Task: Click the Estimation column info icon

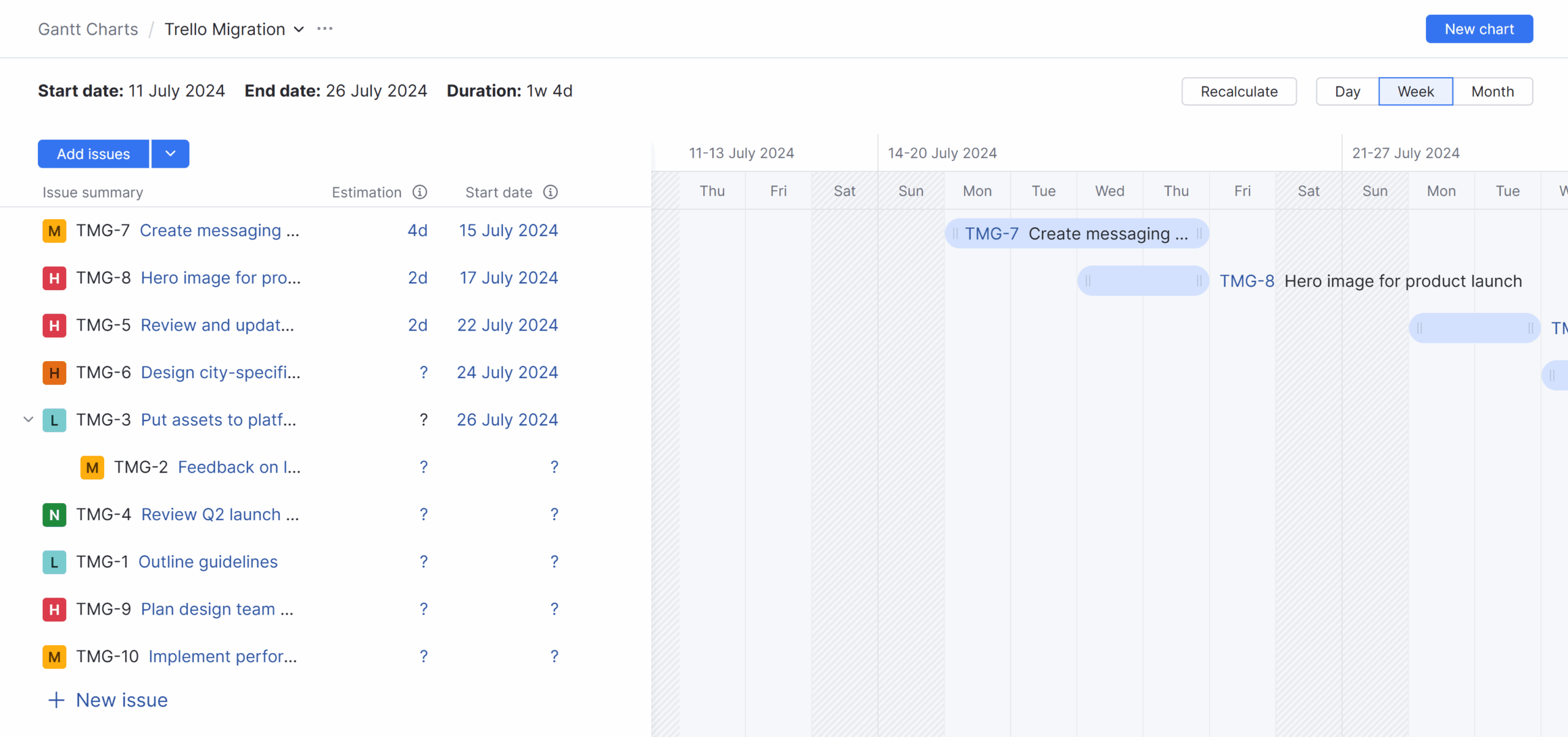Action: coord(420,192)
